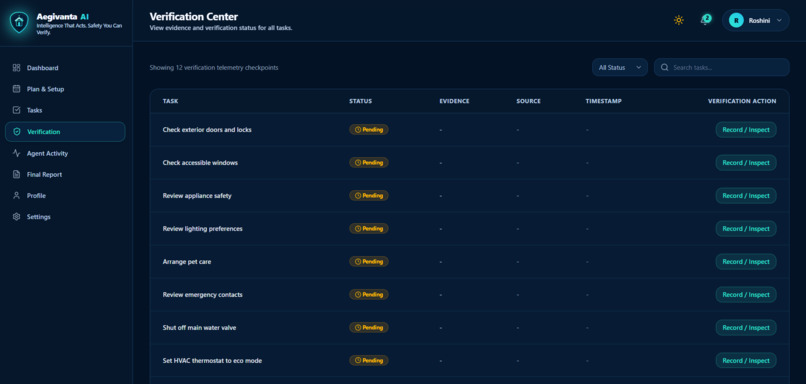Click the VERIFICATION ACTION column header
The image size is (806, 384).
[x=742, y=101]
